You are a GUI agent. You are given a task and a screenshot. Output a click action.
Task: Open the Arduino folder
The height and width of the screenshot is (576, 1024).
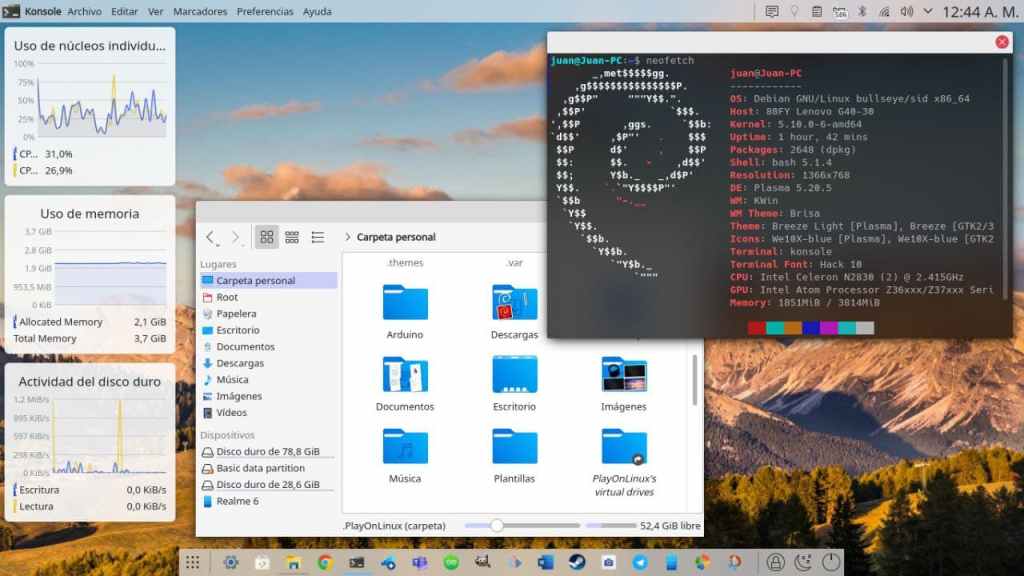click(405, 303)
